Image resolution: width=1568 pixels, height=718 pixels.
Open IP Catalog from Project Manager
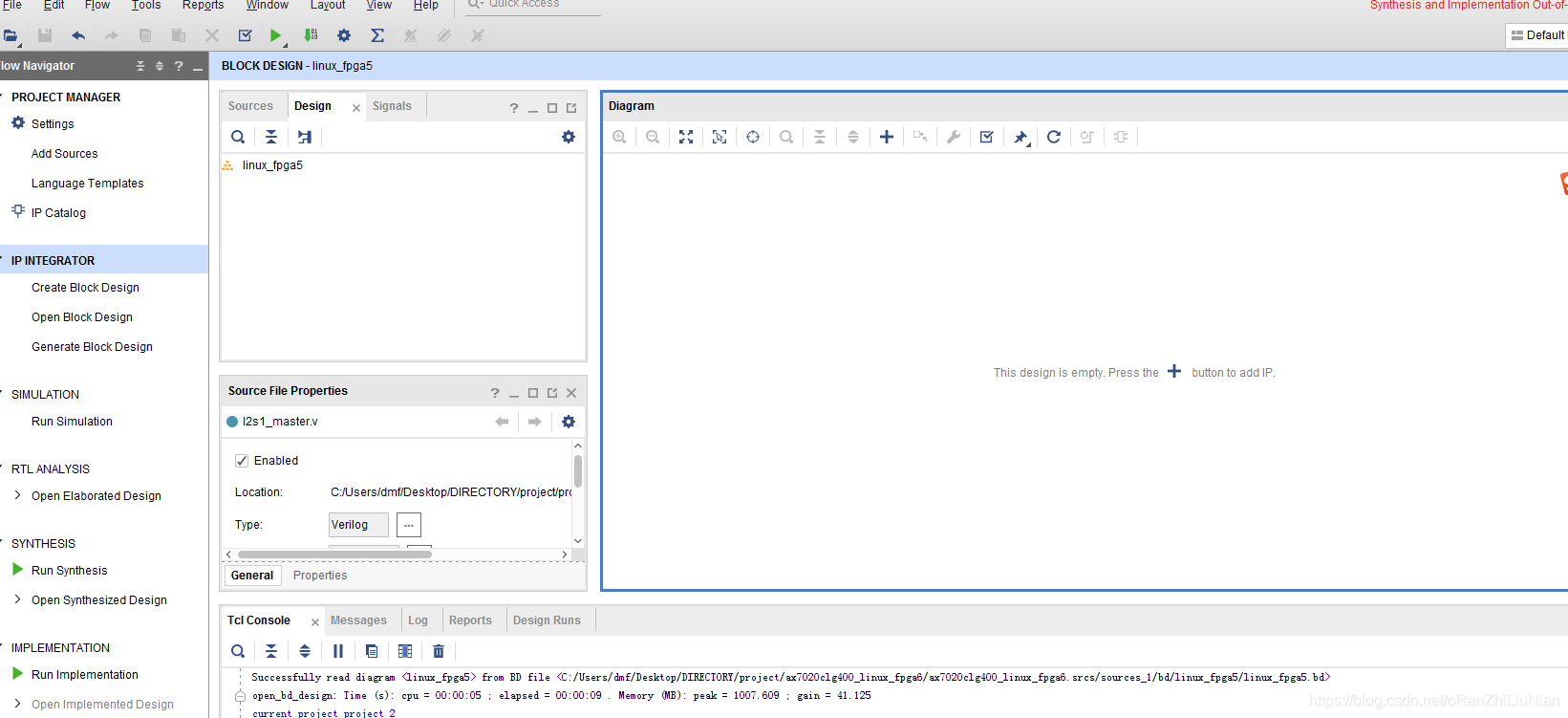[x=58, y=213]
